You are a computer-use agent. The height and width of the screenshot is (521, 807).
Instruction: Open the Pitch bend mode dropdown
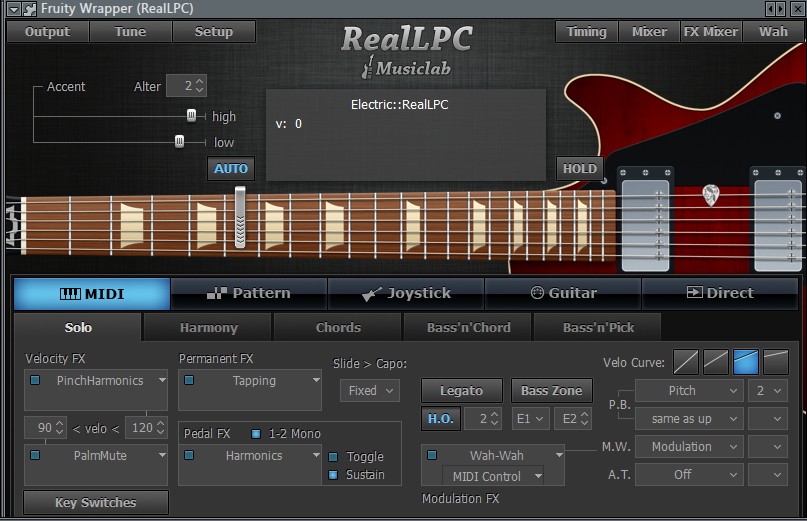click(689, 391)
